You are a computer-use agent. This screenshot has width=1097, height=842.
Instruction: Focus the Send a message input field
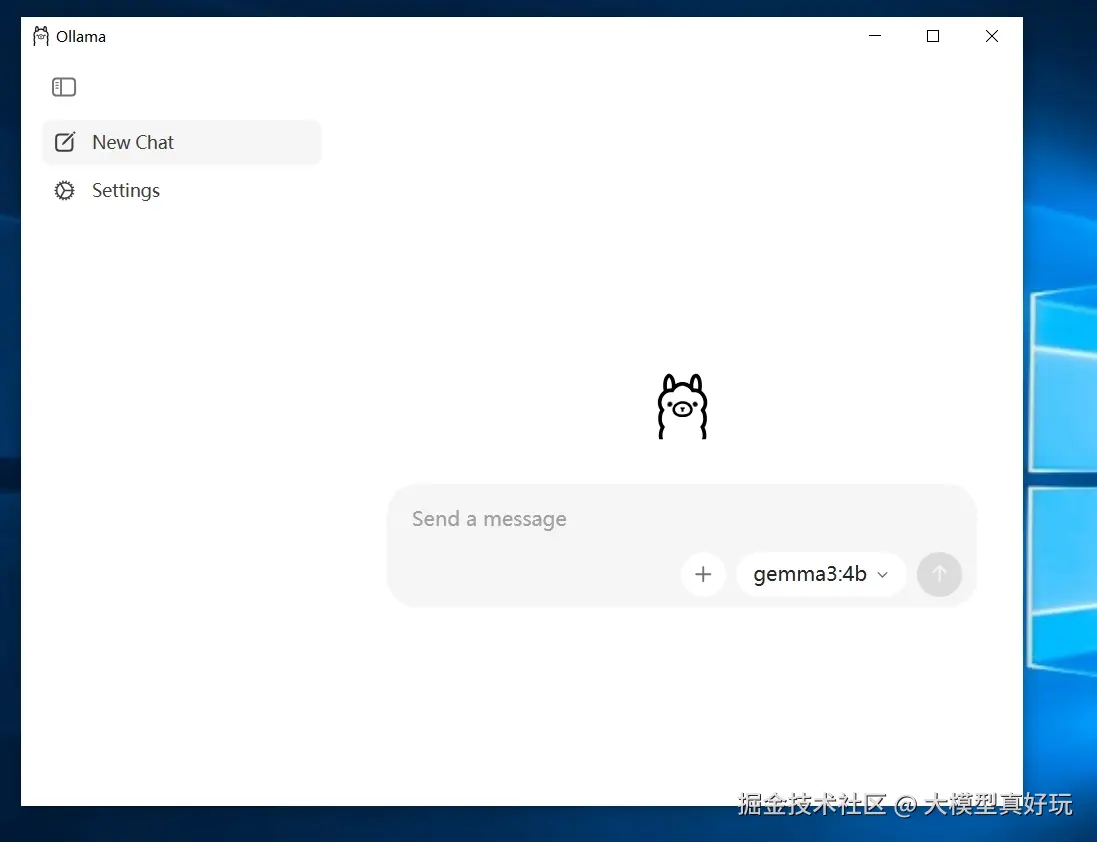point(680,519)
